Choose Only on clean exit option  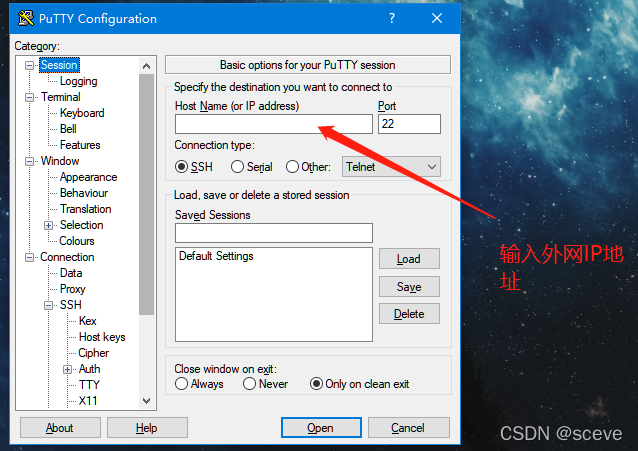click(x=316, y=384)
